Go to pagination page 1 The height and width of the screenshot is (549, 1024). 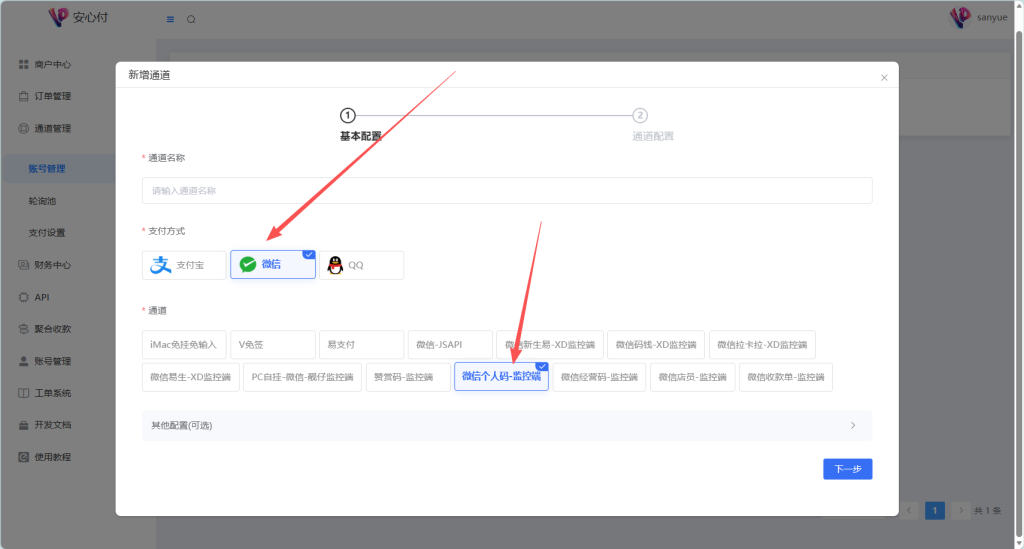tap(935, 510)
